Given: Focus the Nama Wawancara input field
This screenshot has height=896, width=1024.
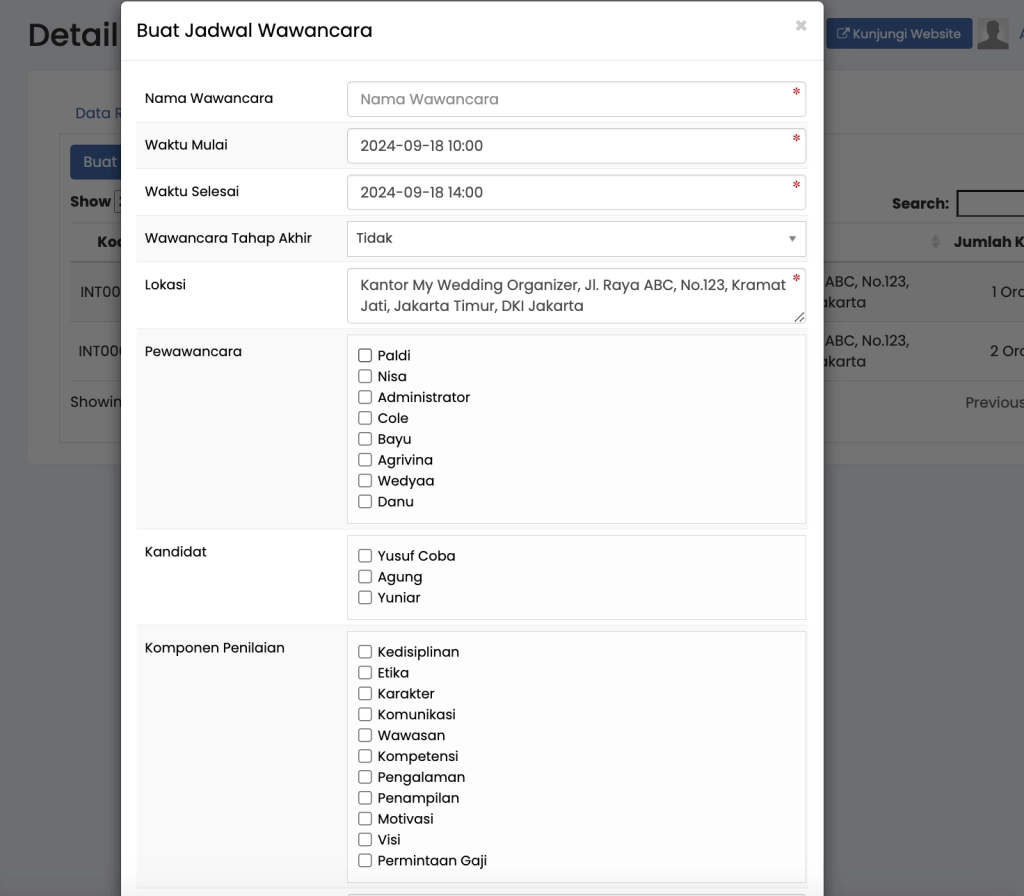Looking at the screenshot, I should 576,99.
